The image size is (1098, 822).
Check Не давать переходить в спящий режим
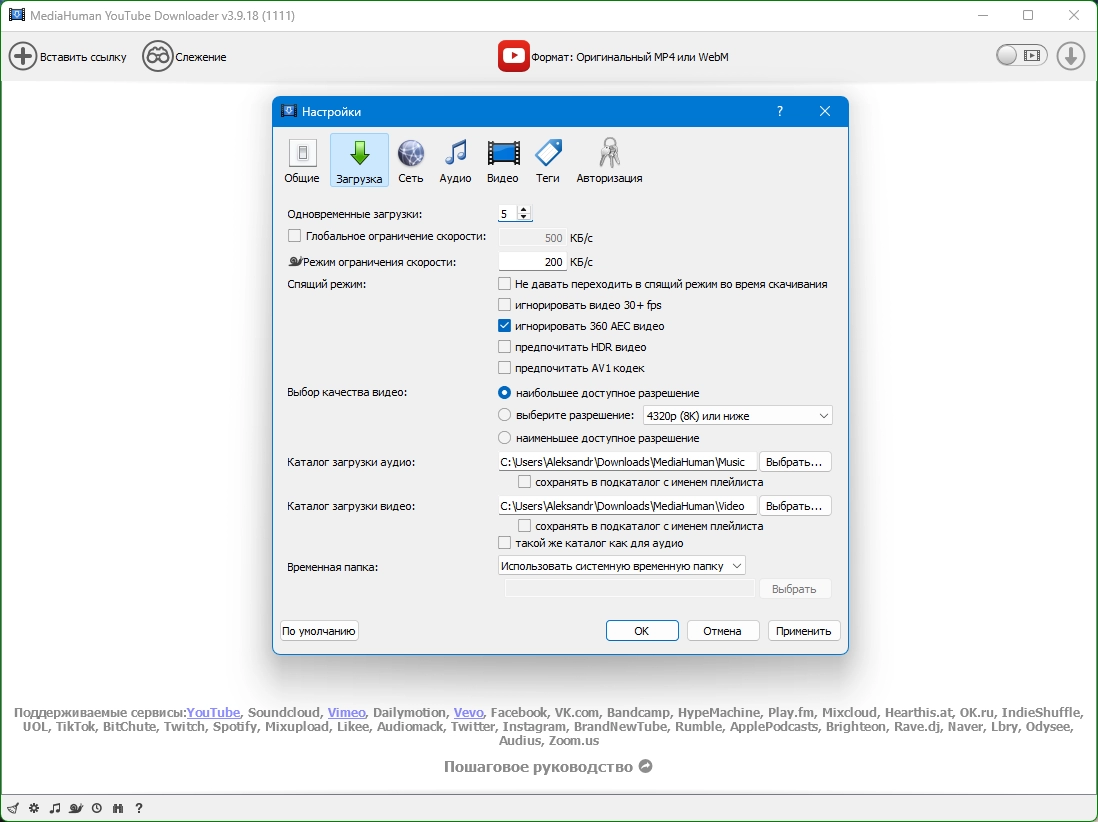click(504, 284)
